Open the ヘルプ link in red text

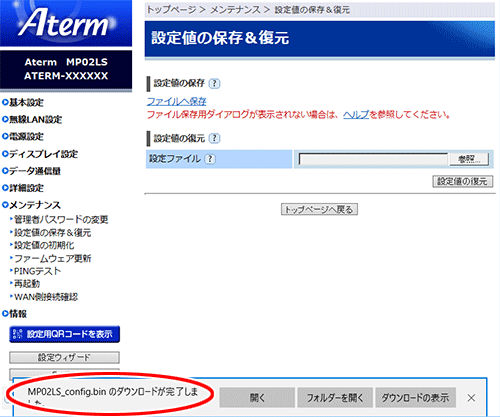(356, 115)
